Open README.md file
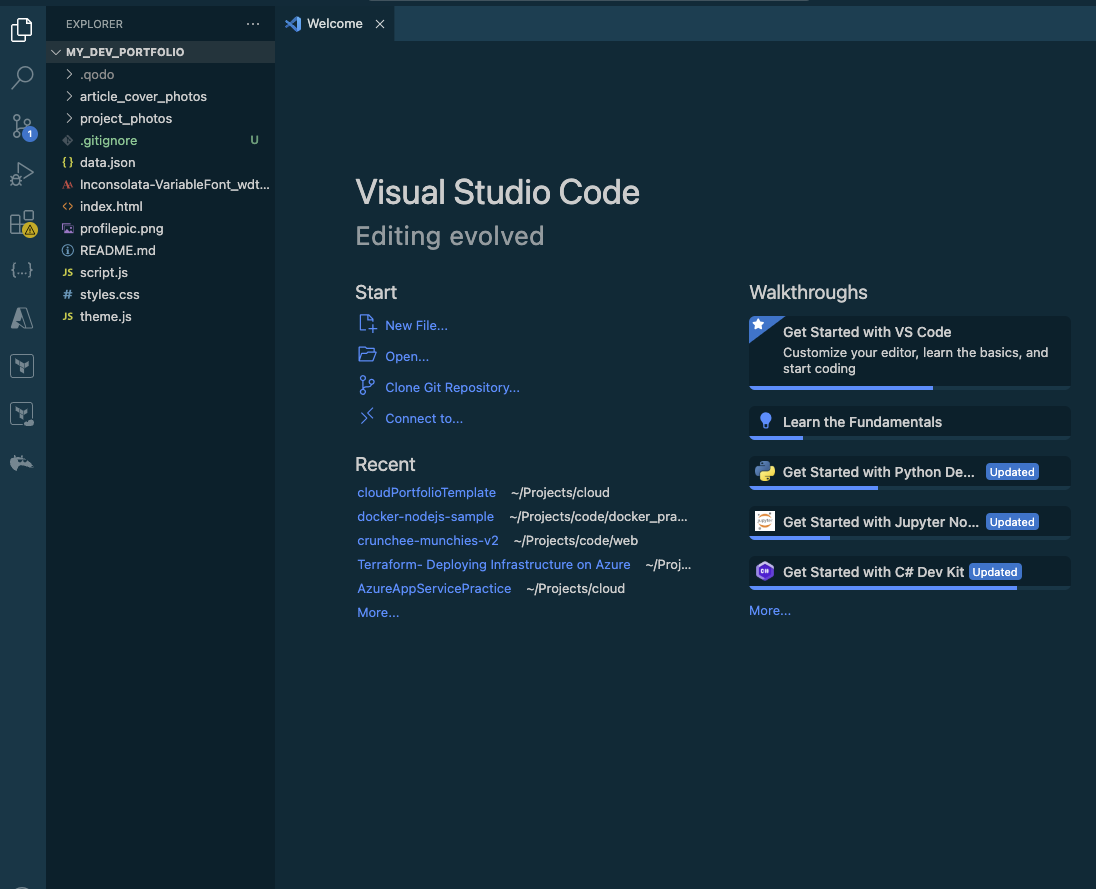1096x889 pixels. click(160, 250)
